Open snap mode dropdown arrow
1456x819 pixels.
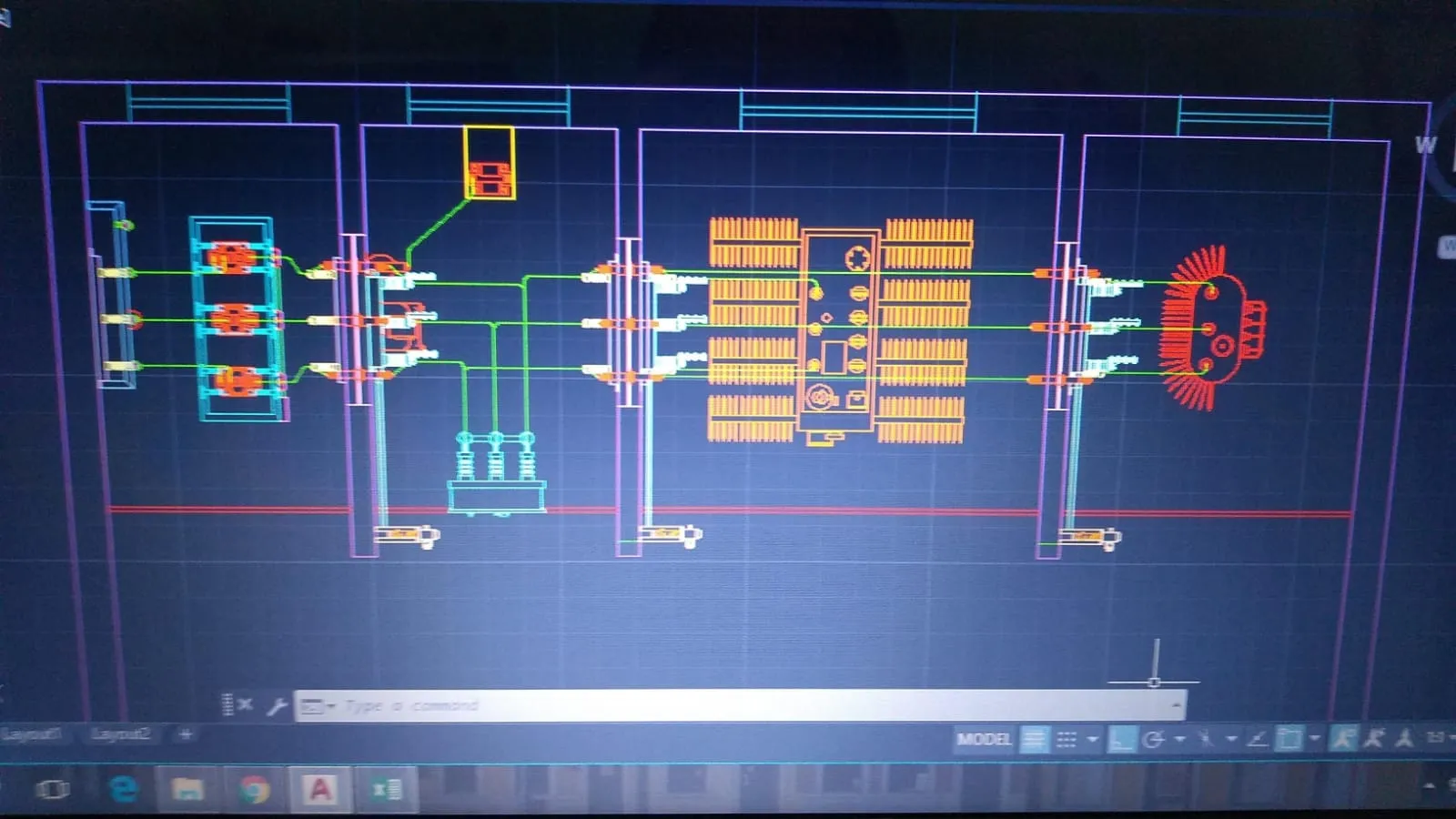[x=1093, y=739]
